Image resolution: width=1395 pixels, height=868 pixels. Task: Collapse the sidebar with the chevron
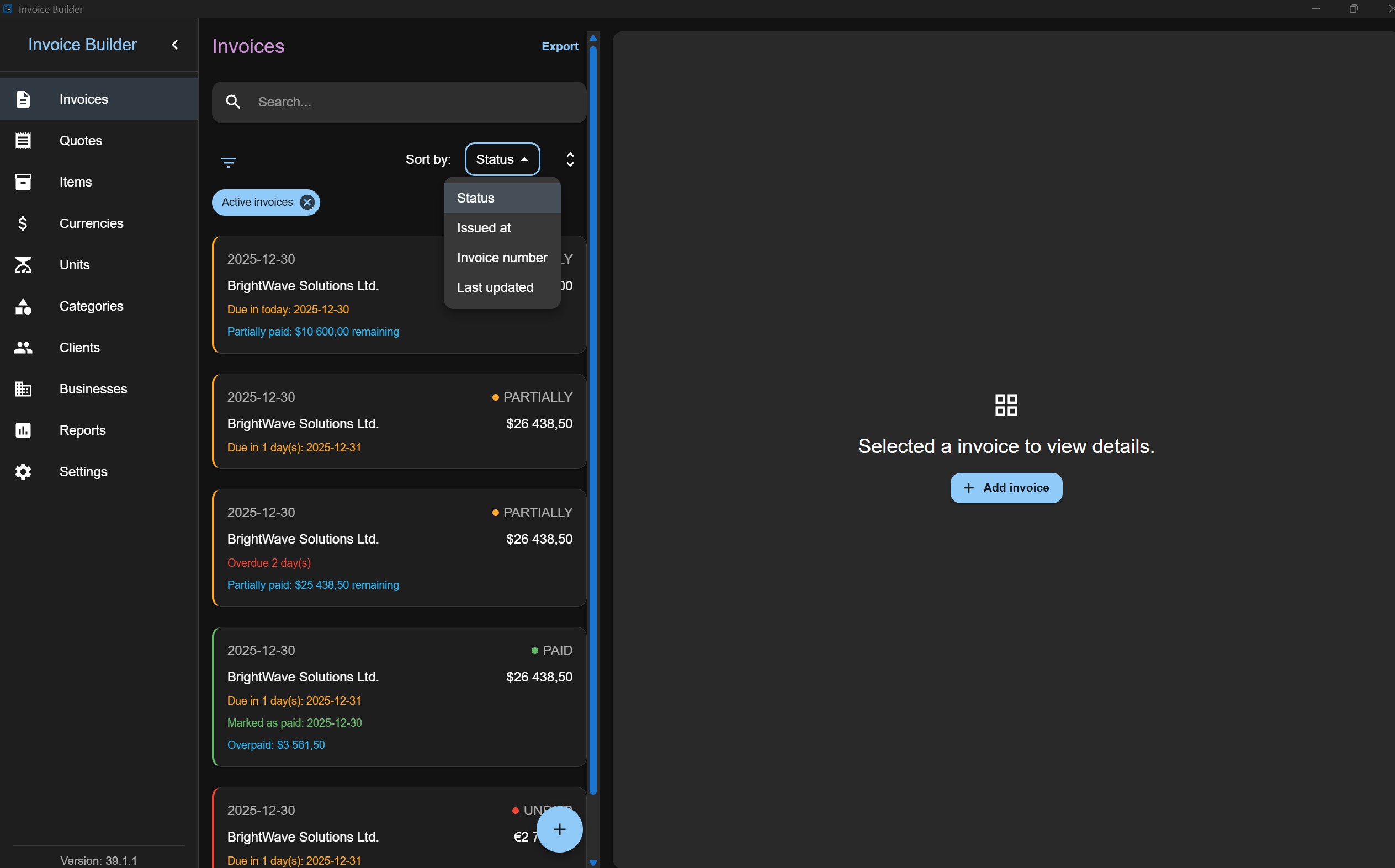(175, 44)
